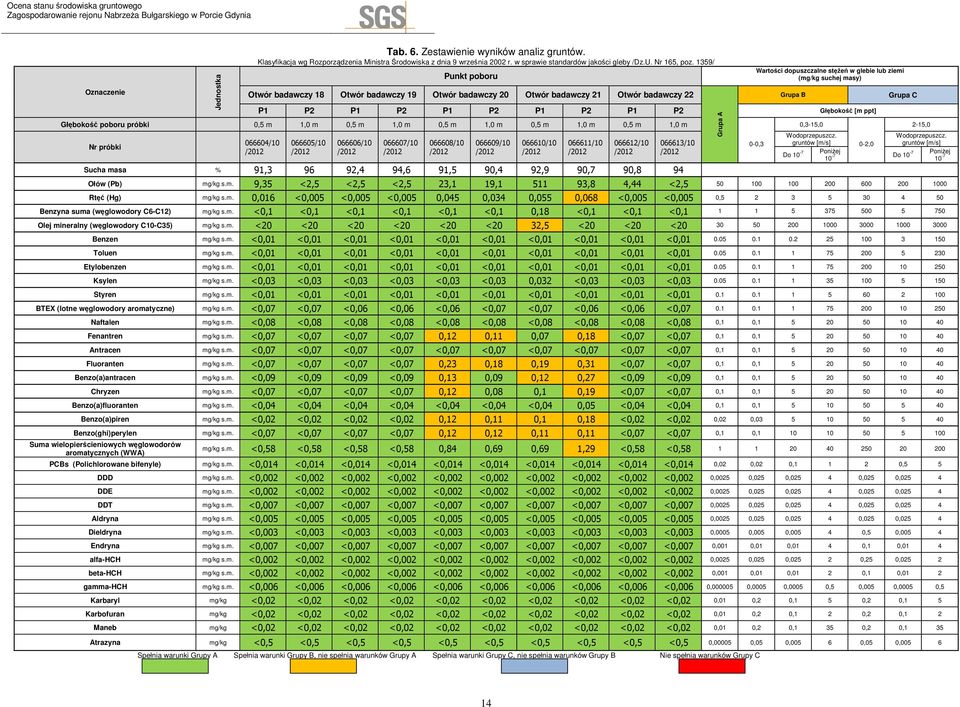Click the orange mineral oil value 32,5

tap(539, 225)
